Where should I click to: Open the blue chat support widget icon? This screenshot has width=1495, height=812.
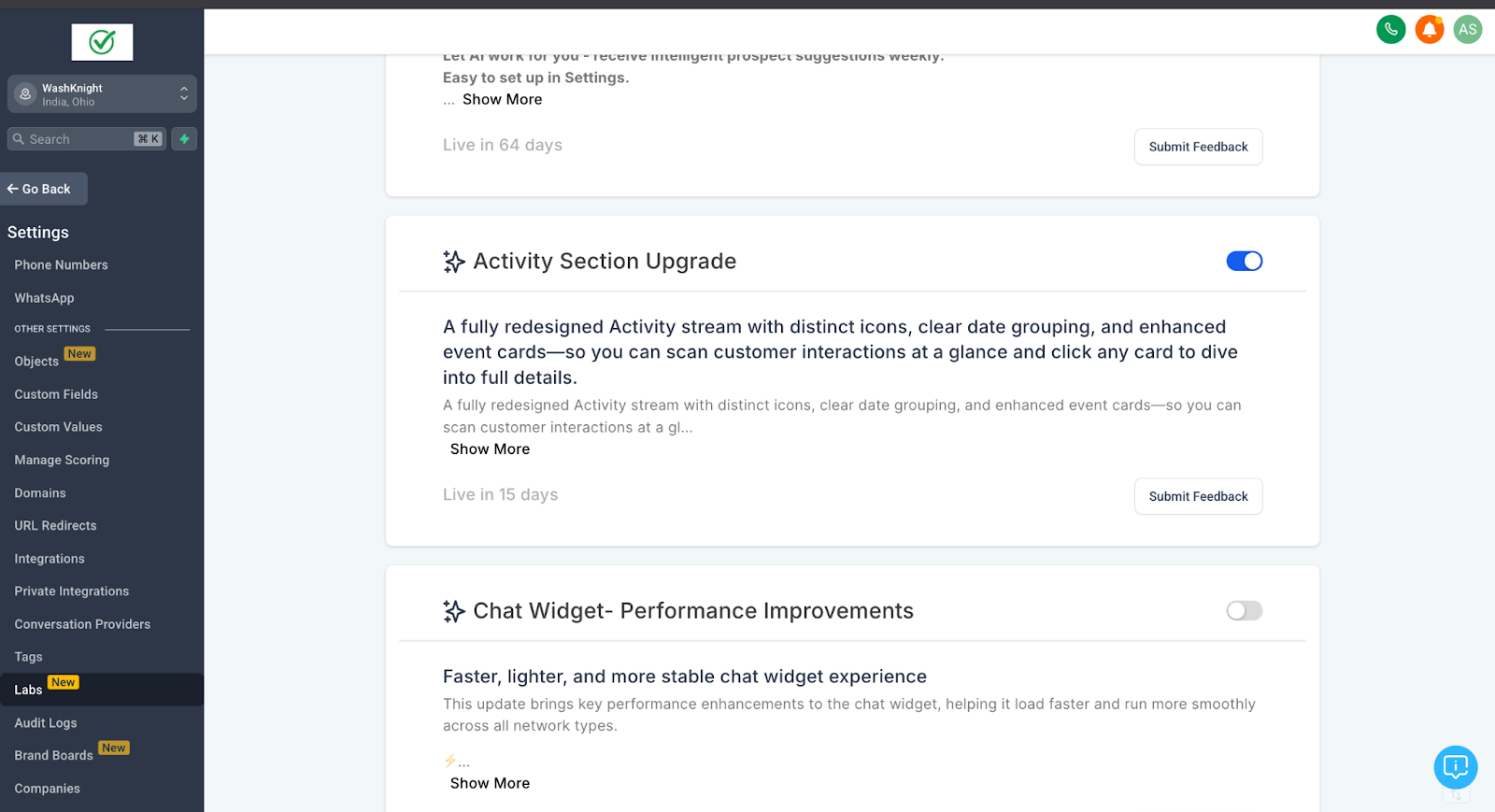[1456, 767]
